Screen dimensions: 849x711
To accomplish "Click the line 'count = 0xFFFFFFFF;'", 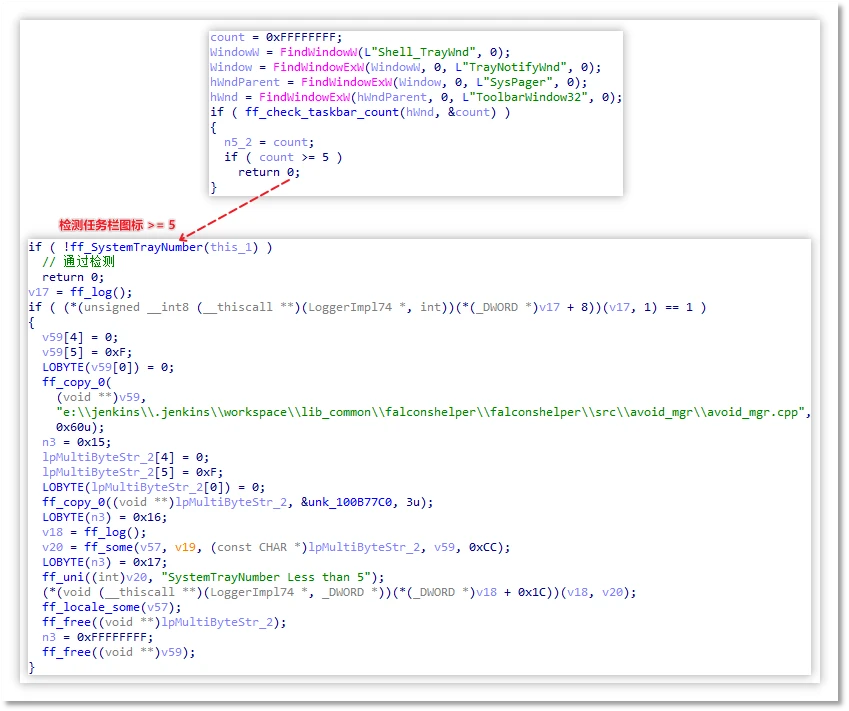I will pyautogui.click(x=276, y=37).
